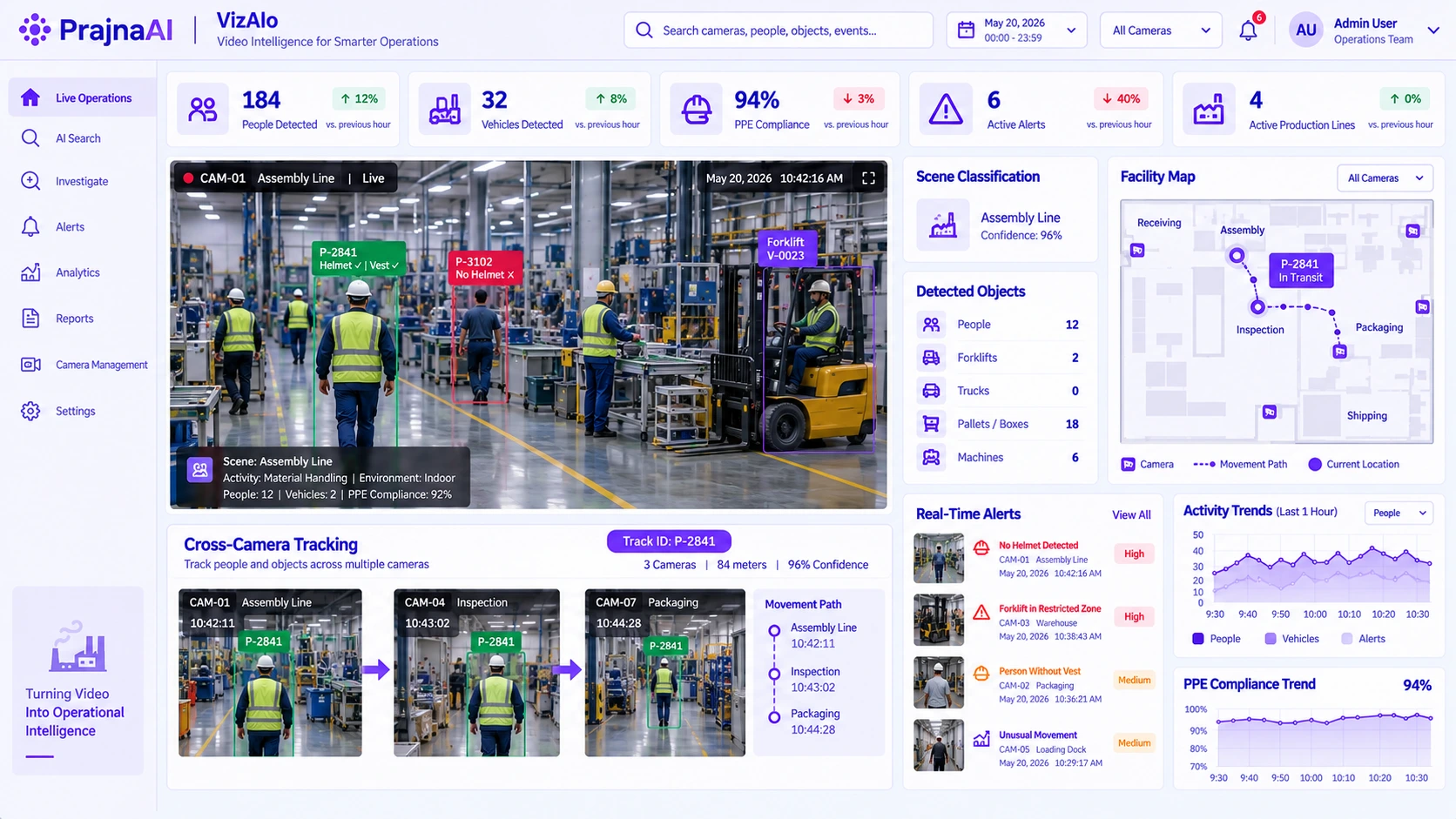The image size is (1456, 819).
Task: Click the Shipping camera marker on map
Action: click(x=1270, y=412)
